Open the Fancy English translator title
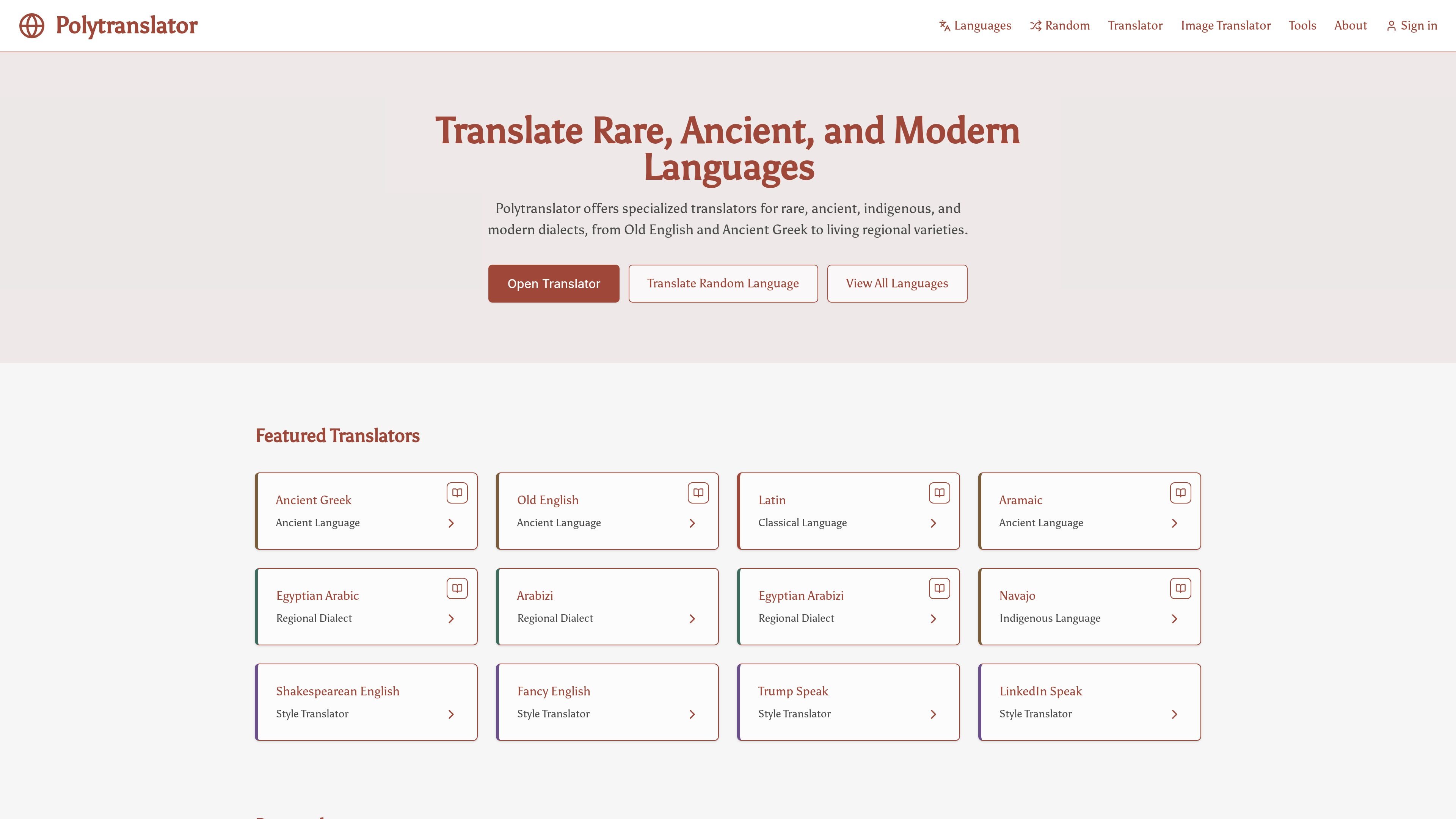This screenshot has width=1456, height=819. 553,691
